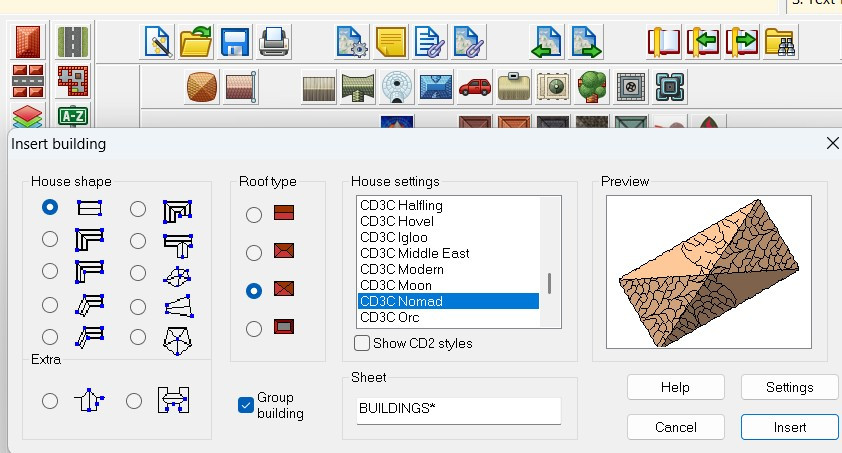Select the red car symbol icon

[x=475, y=87]
